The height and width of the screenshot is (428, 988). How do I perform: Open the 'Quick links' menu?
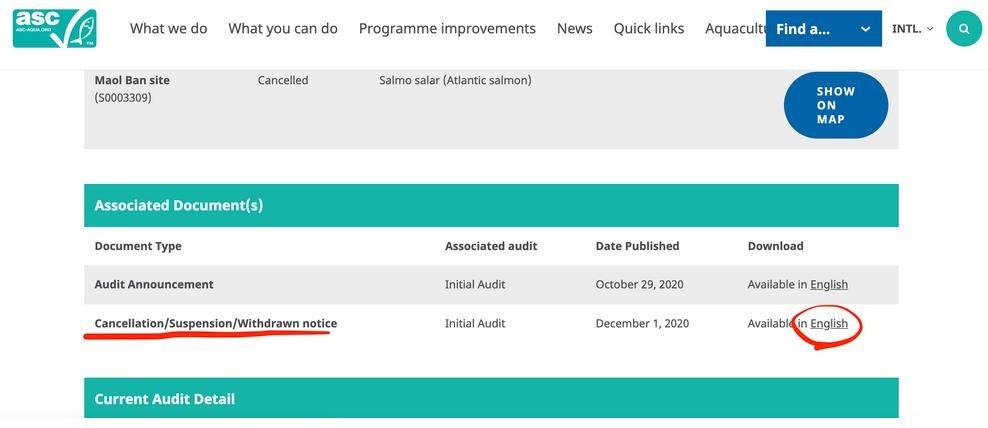click(649, 29)
